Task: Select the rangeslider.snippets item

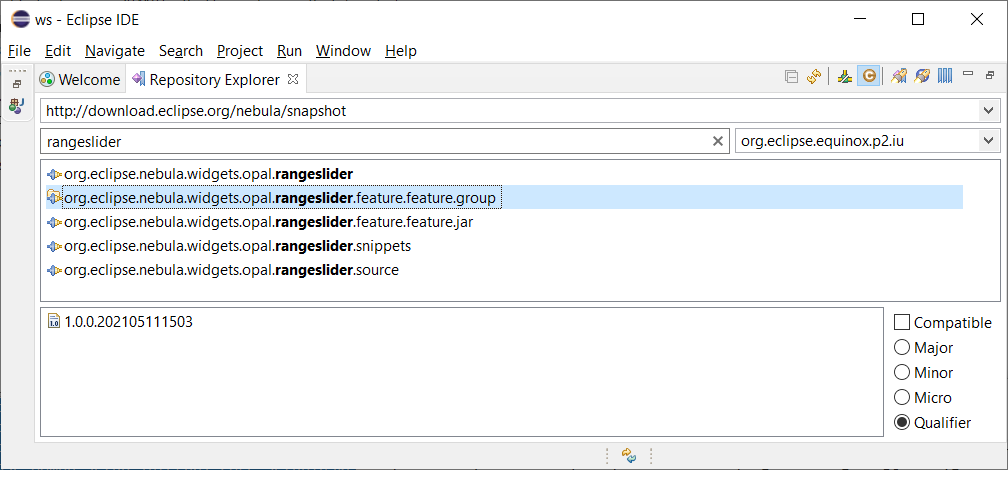Action: pyautogui.click(x=237, y=246)
